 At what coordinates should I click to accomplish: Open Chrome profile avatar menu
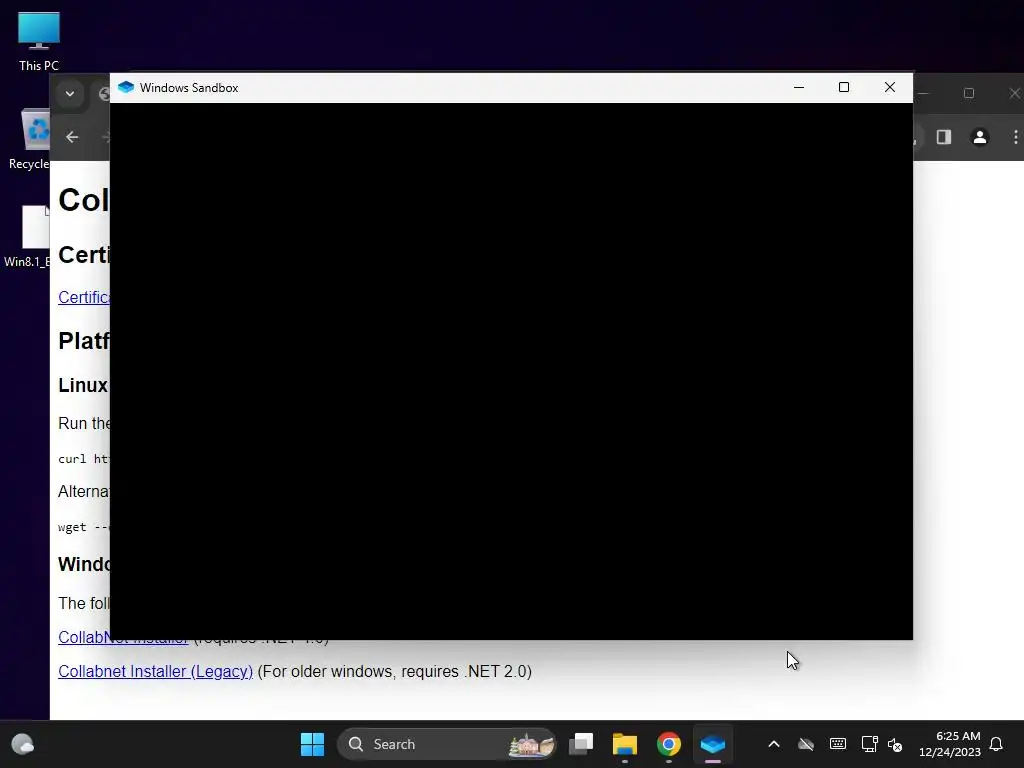click(x=980, y=137)
